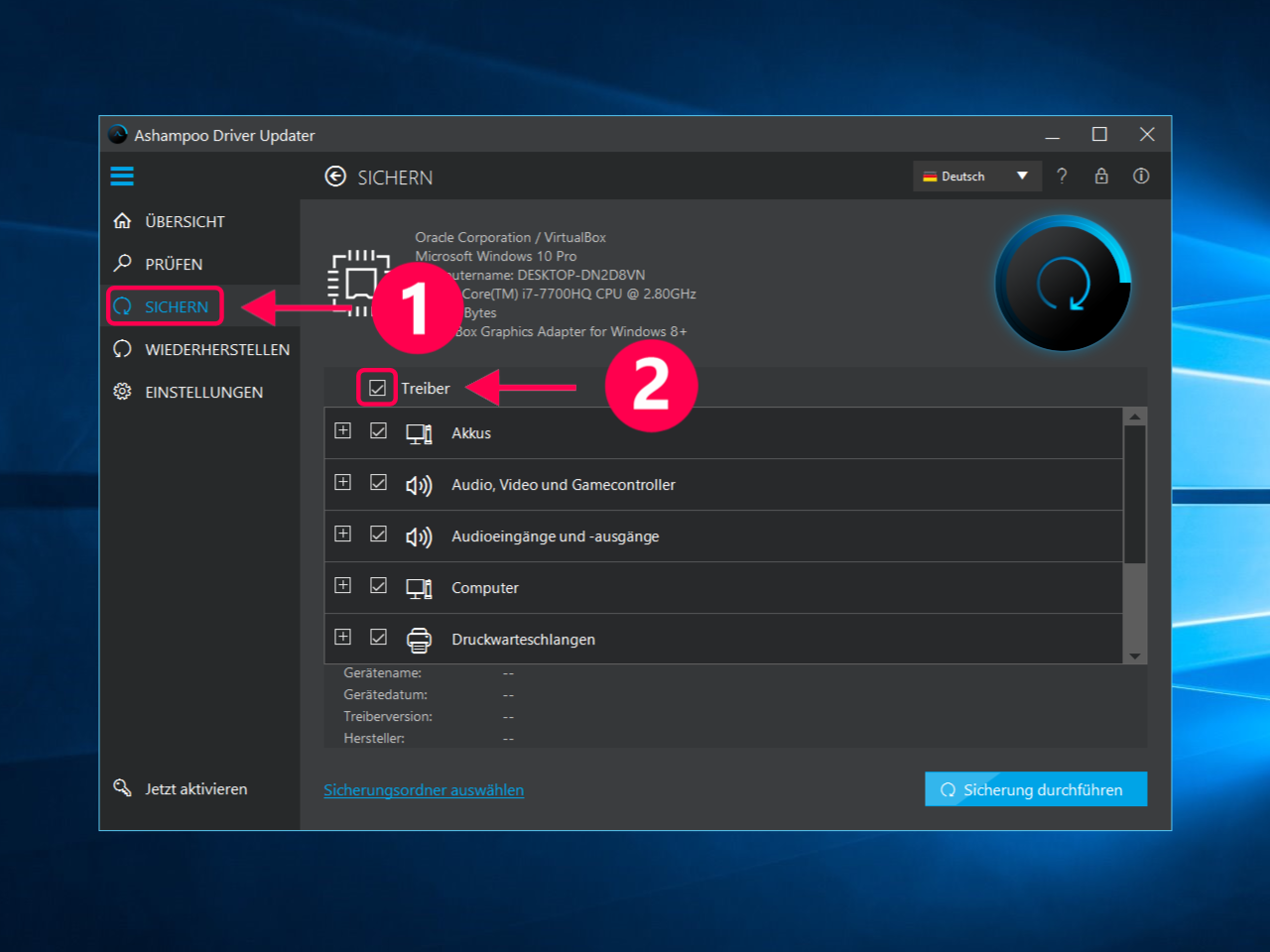Open WIEDERHERSTELLEN in sidebar
This screenshot has height=952, width=1270.
pos(217,349)
